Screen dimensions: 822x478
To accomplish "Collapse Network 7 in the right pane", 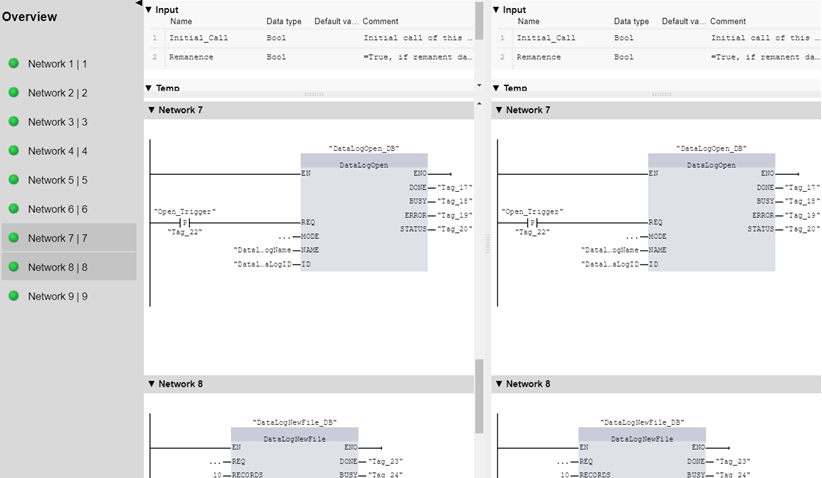I will (x=499, y=110).
